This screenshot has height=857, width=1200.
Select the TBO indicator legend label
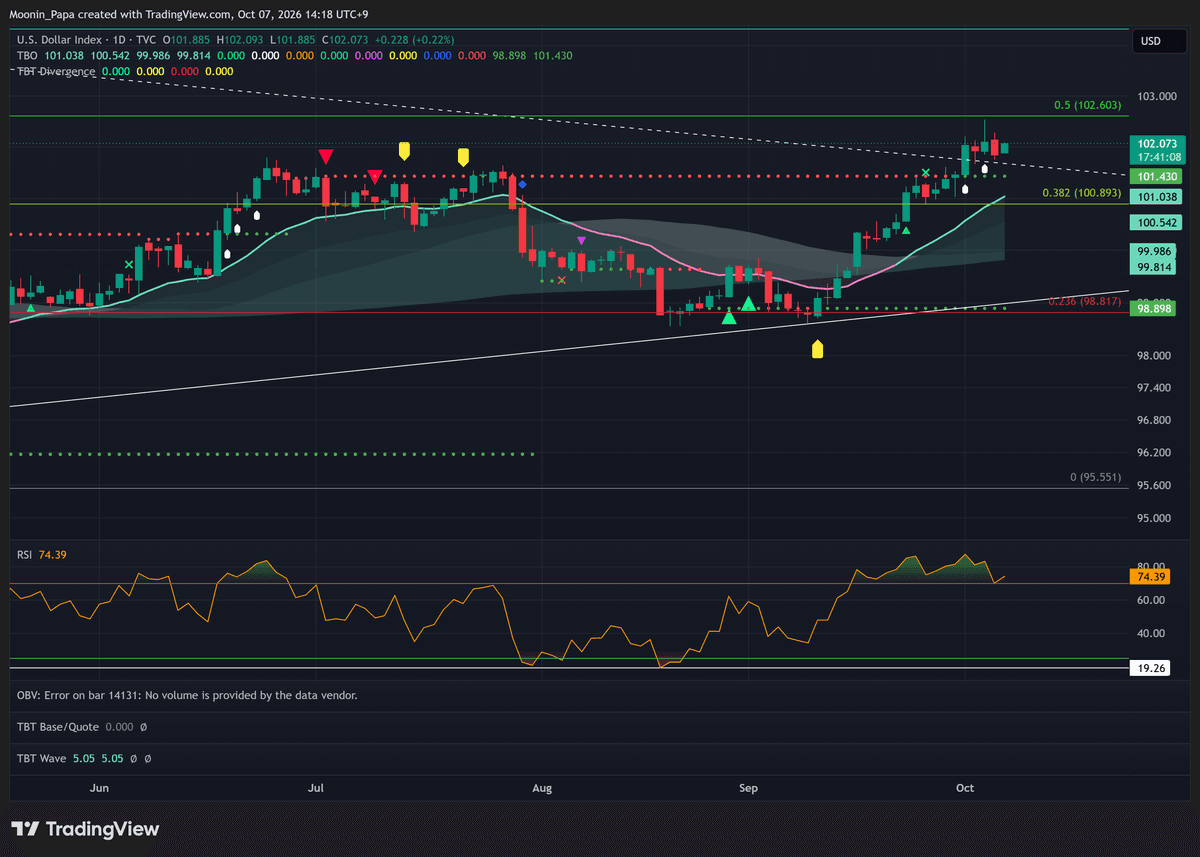click(x=27, y=55)
